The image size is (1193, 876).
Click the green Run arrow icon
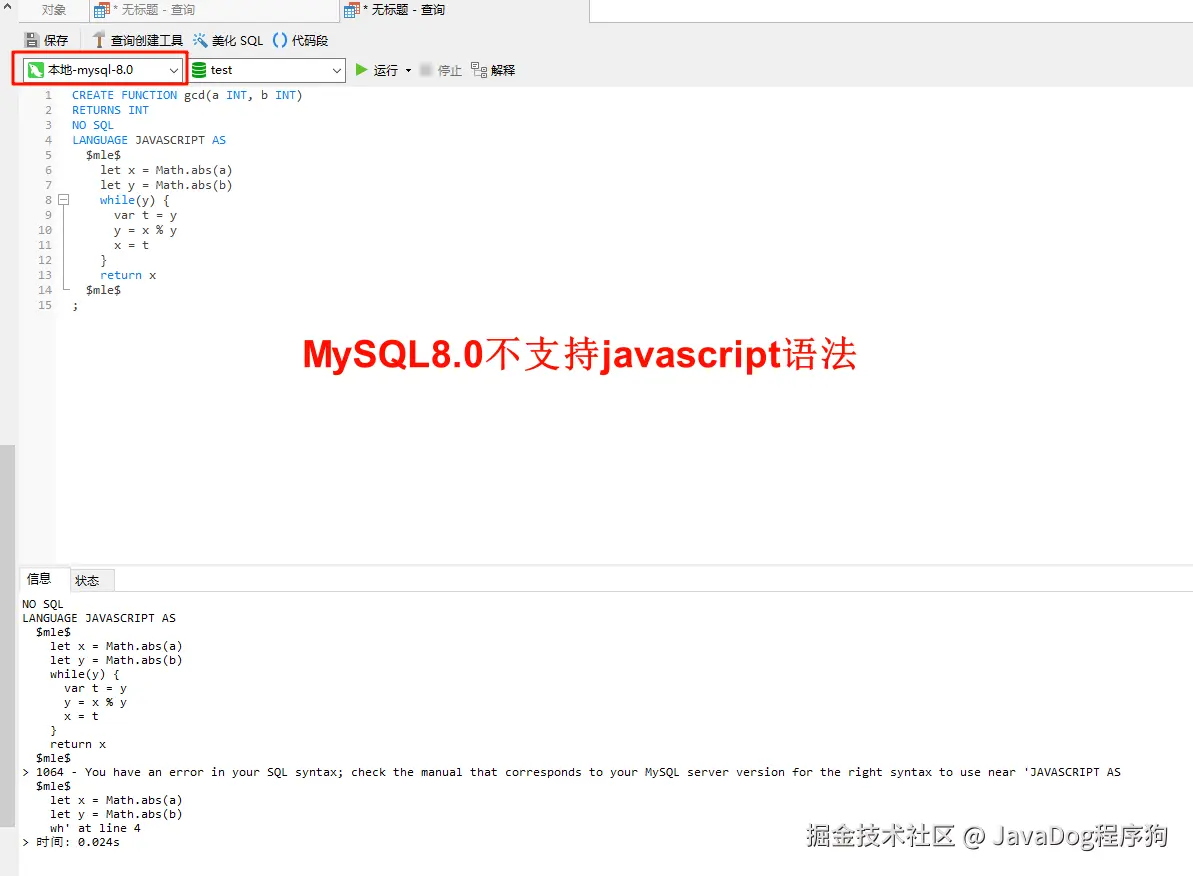pyautogui.click(x=361, y=70)
